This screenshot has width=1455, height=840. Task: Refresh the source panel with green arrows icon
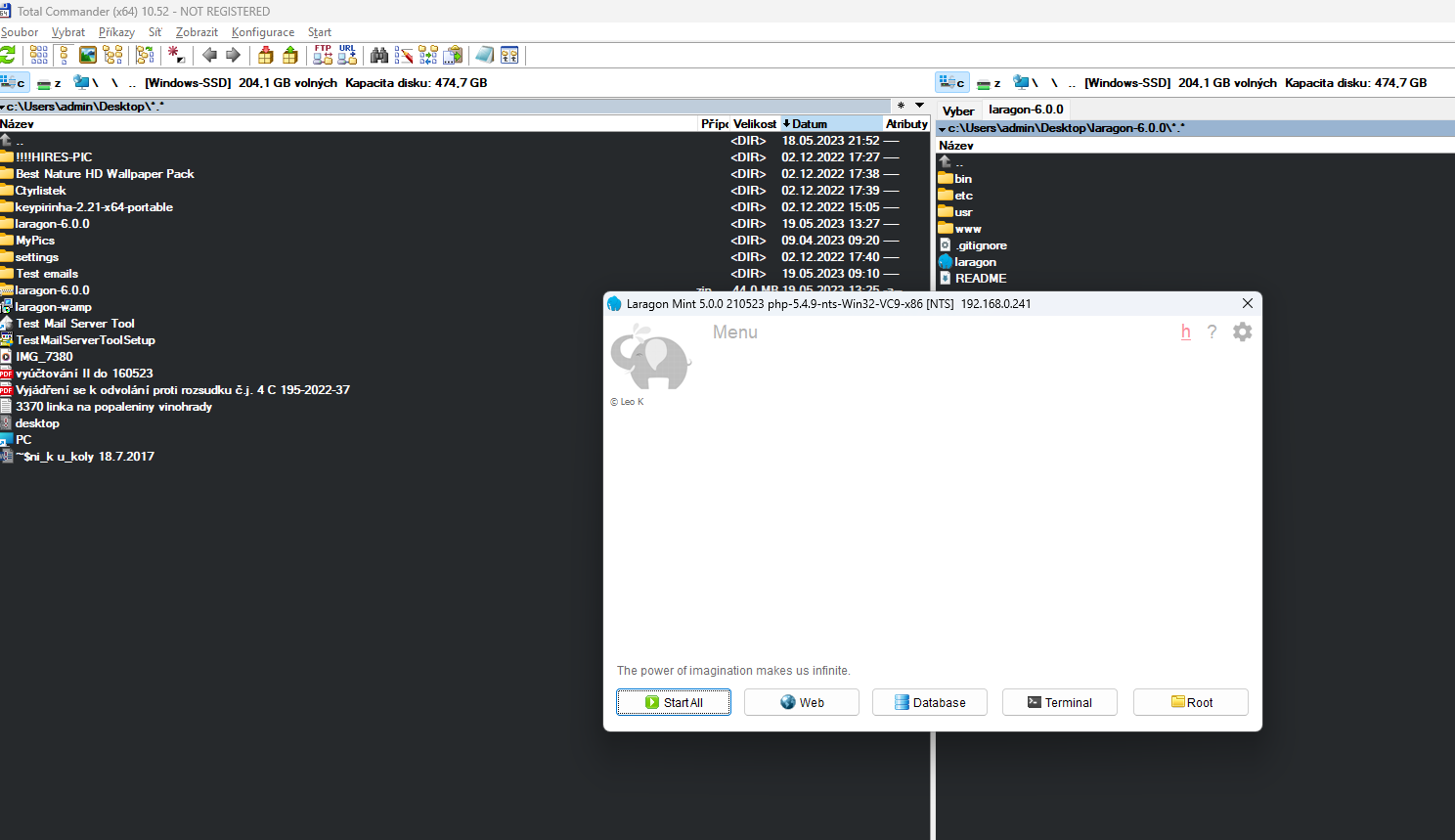[8, 56]
